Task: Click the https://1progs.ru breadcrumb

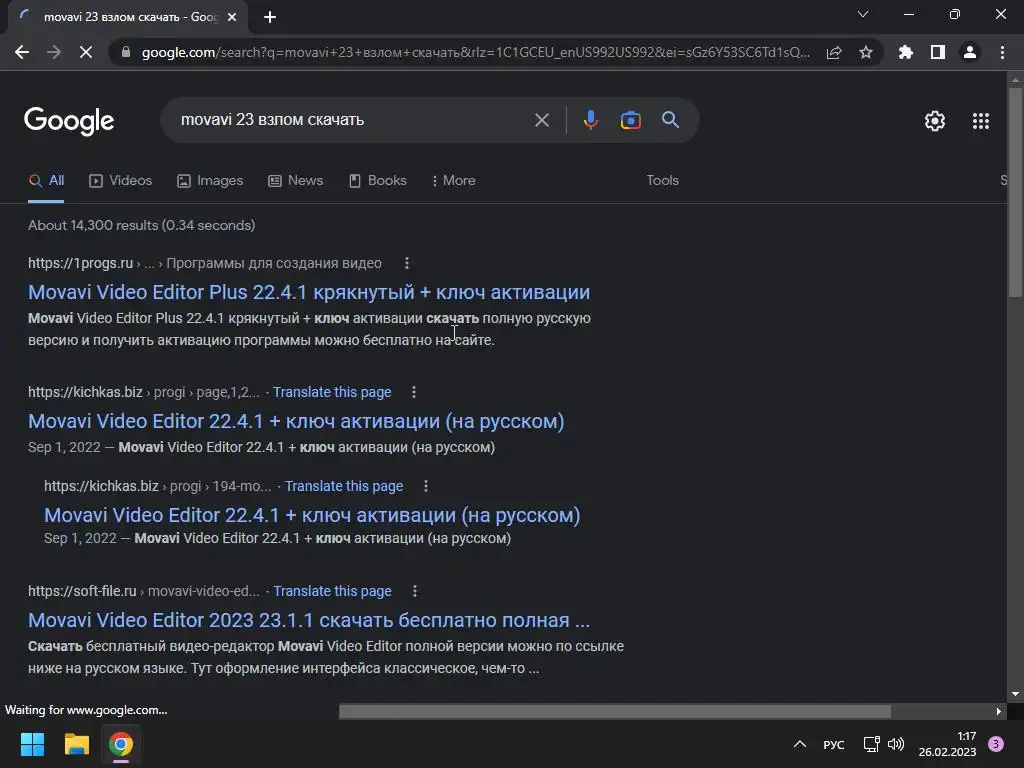Action: tap(80, 263)
